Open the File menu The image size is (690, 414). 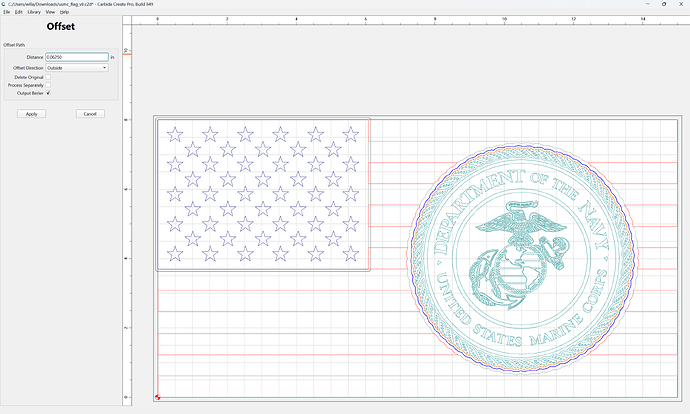coord(7,12)
